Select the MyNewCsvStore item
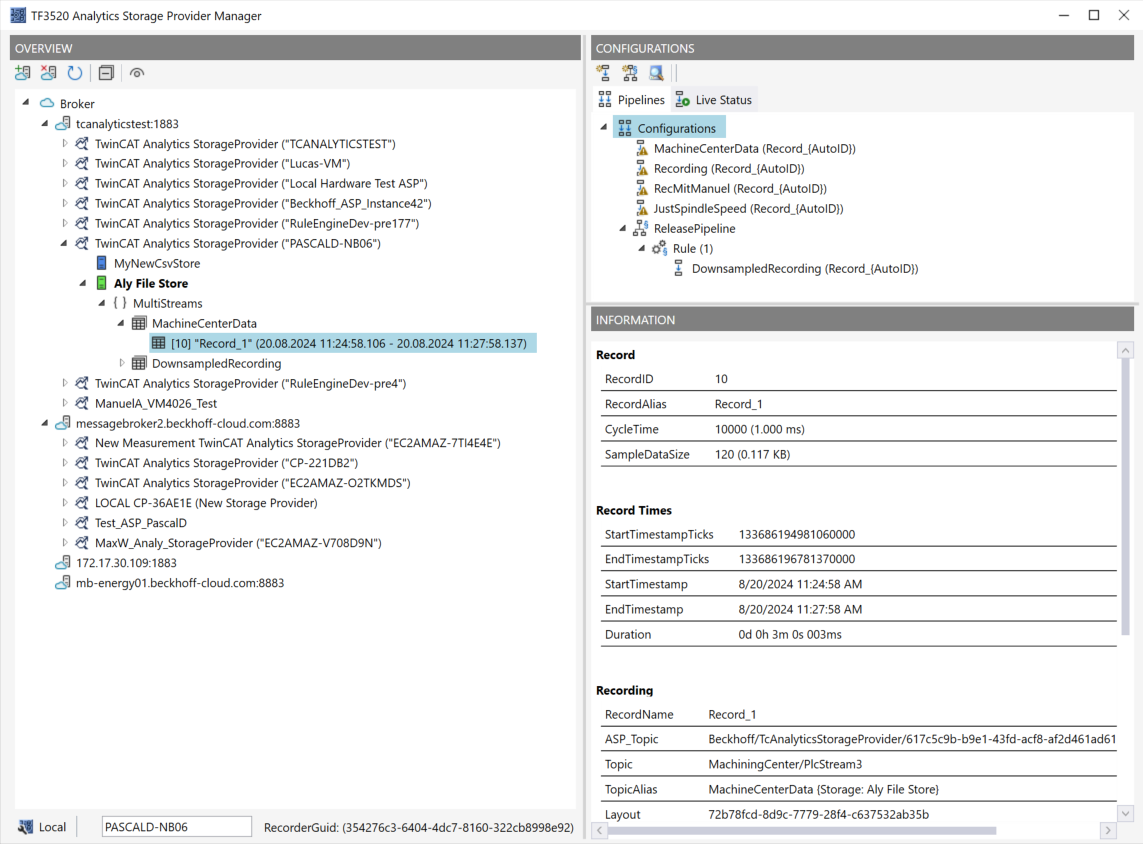This screenshot has width=1143, height=844. coord(156,263)
